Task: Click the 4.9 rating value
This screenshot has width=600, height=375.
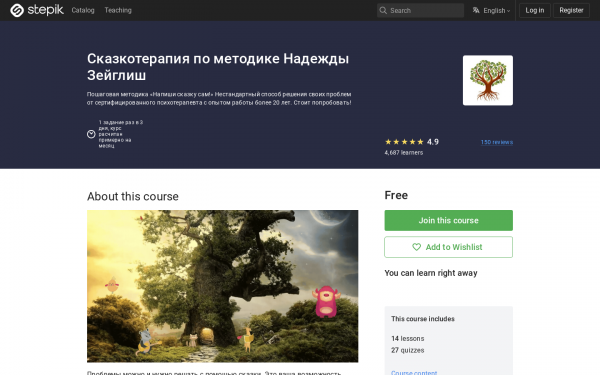Action: pyautogui.click(x=433, y=142)
